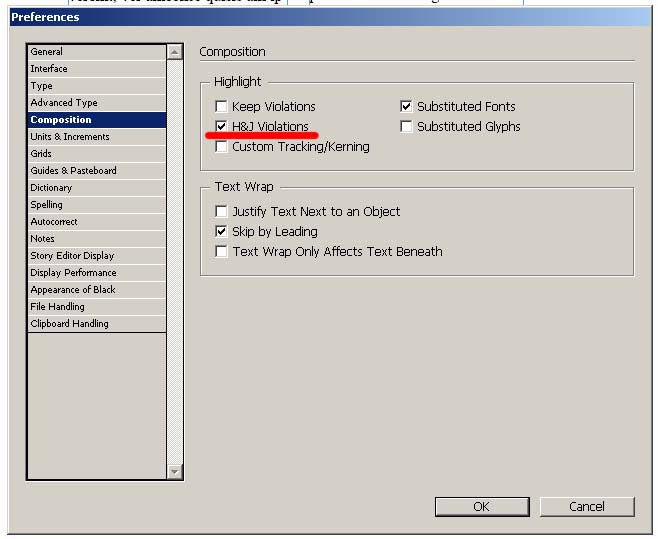Enable Custom Tracking/Kerning highlight
Viewport: 658px width, 539px height.
tap(221, 147)
